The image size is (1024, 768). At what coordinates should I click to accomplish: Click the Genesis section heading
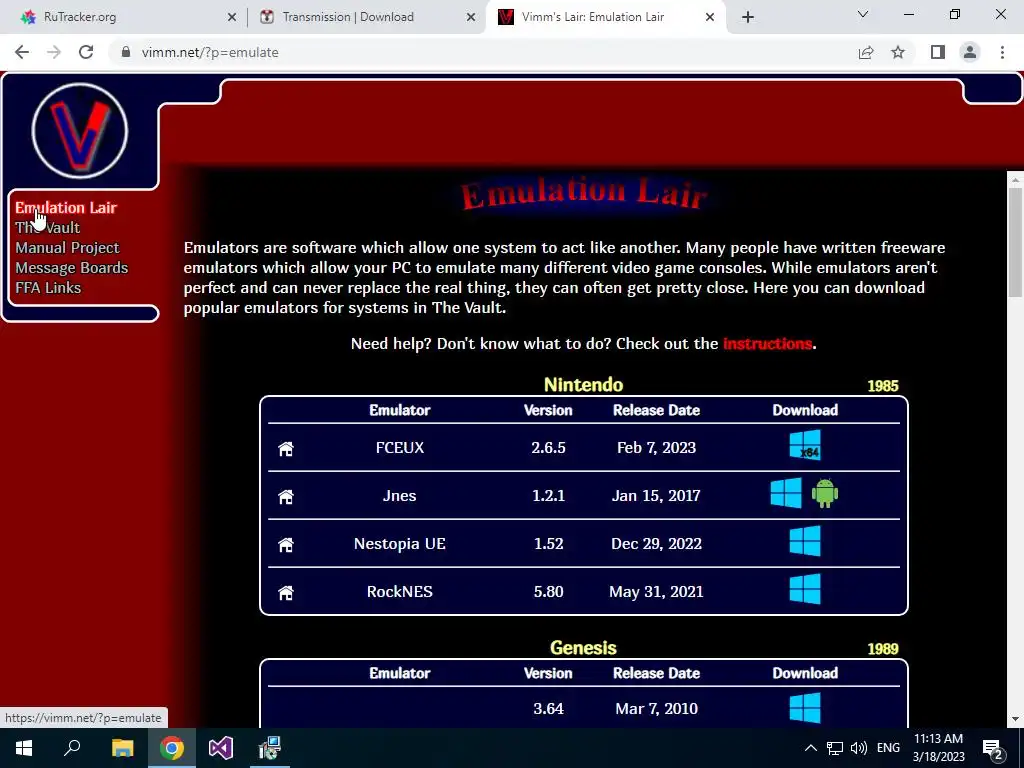pos(583,648)
